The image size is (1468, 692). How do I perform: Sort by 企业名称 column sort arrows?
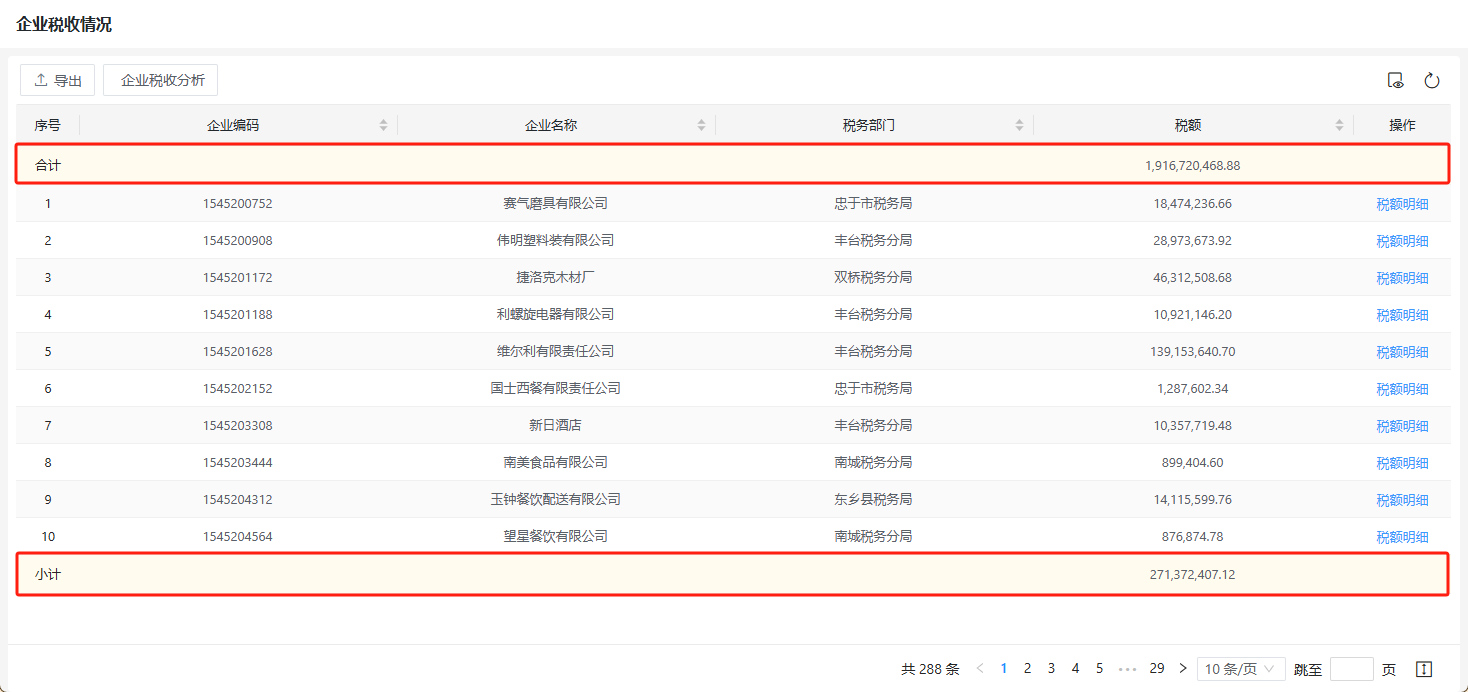701,125
